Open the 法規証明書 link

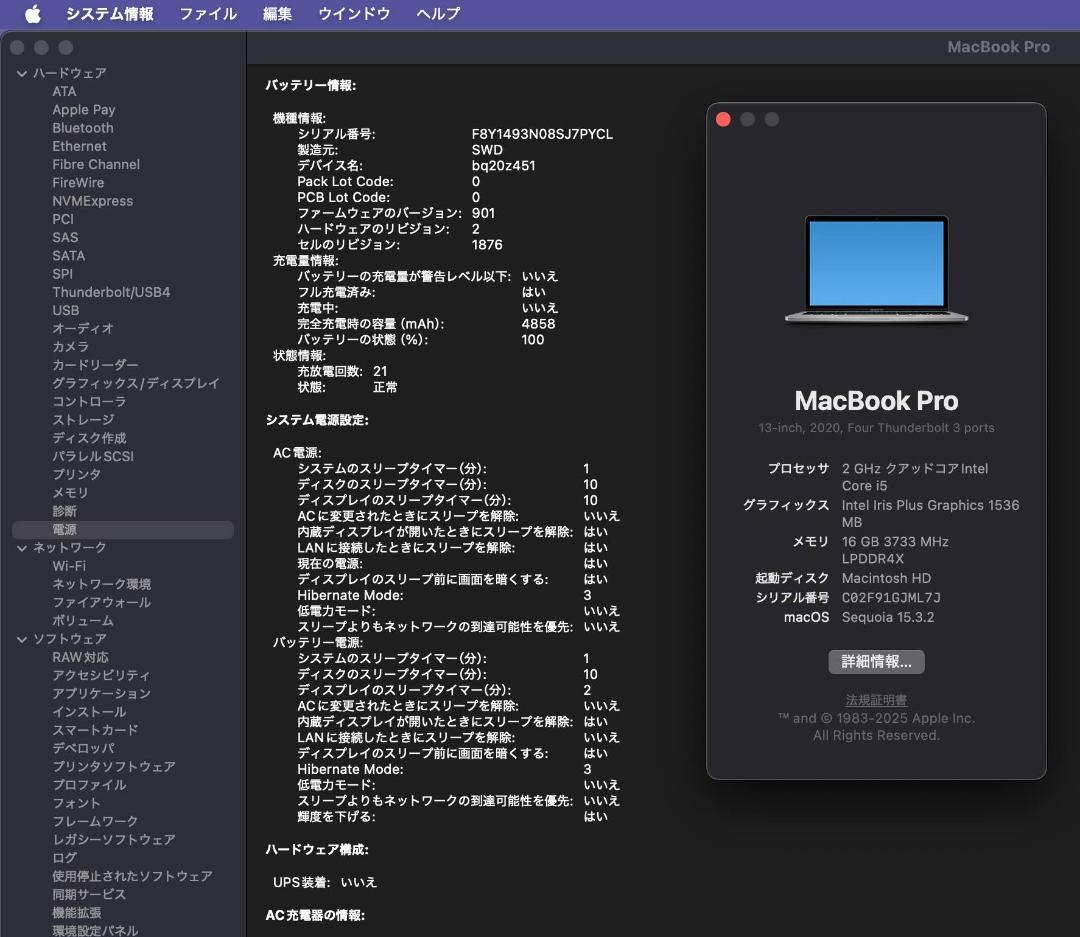(877, 700)
